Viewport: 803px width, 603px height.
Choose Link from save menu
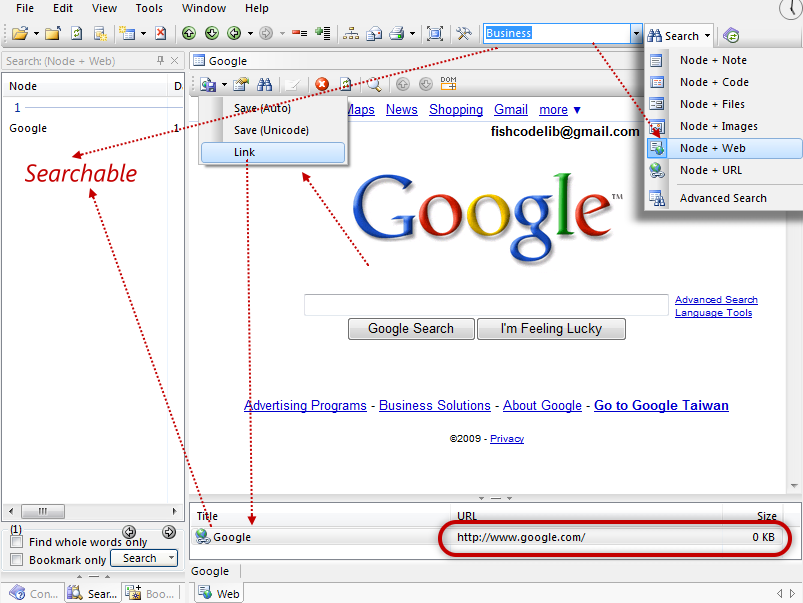coord(273,152)
